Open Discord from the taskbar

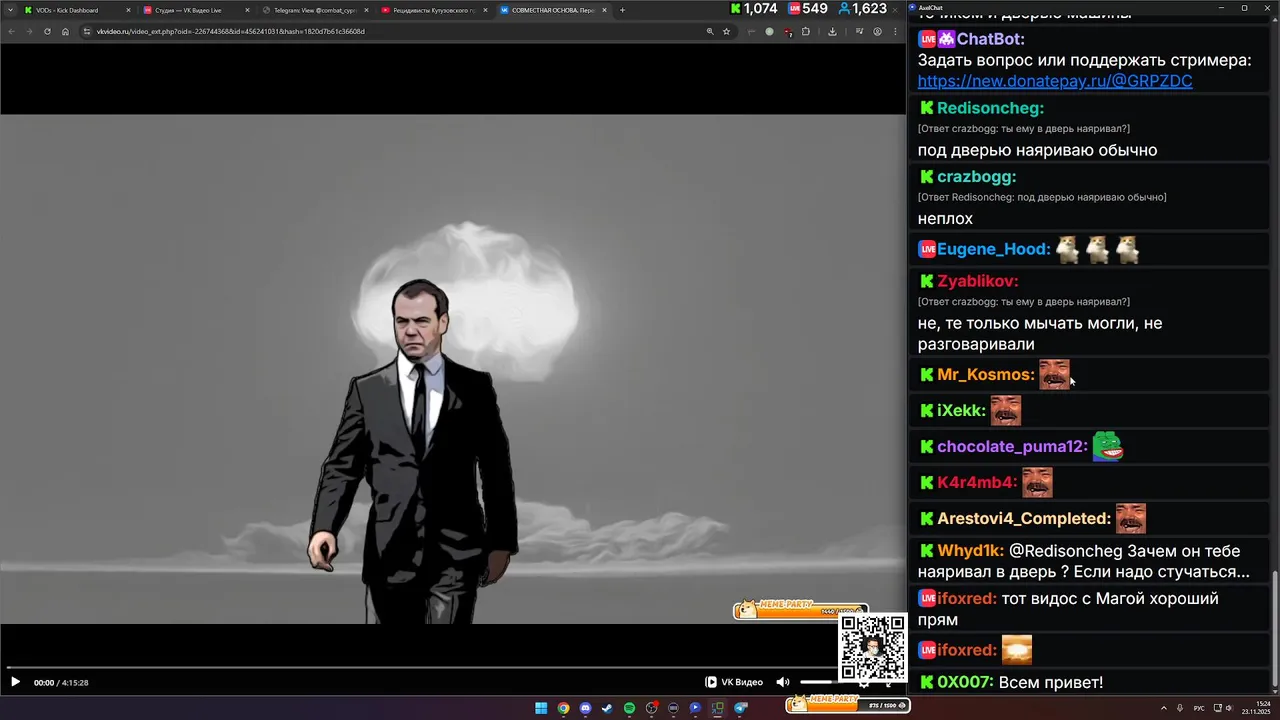[585, 708]
